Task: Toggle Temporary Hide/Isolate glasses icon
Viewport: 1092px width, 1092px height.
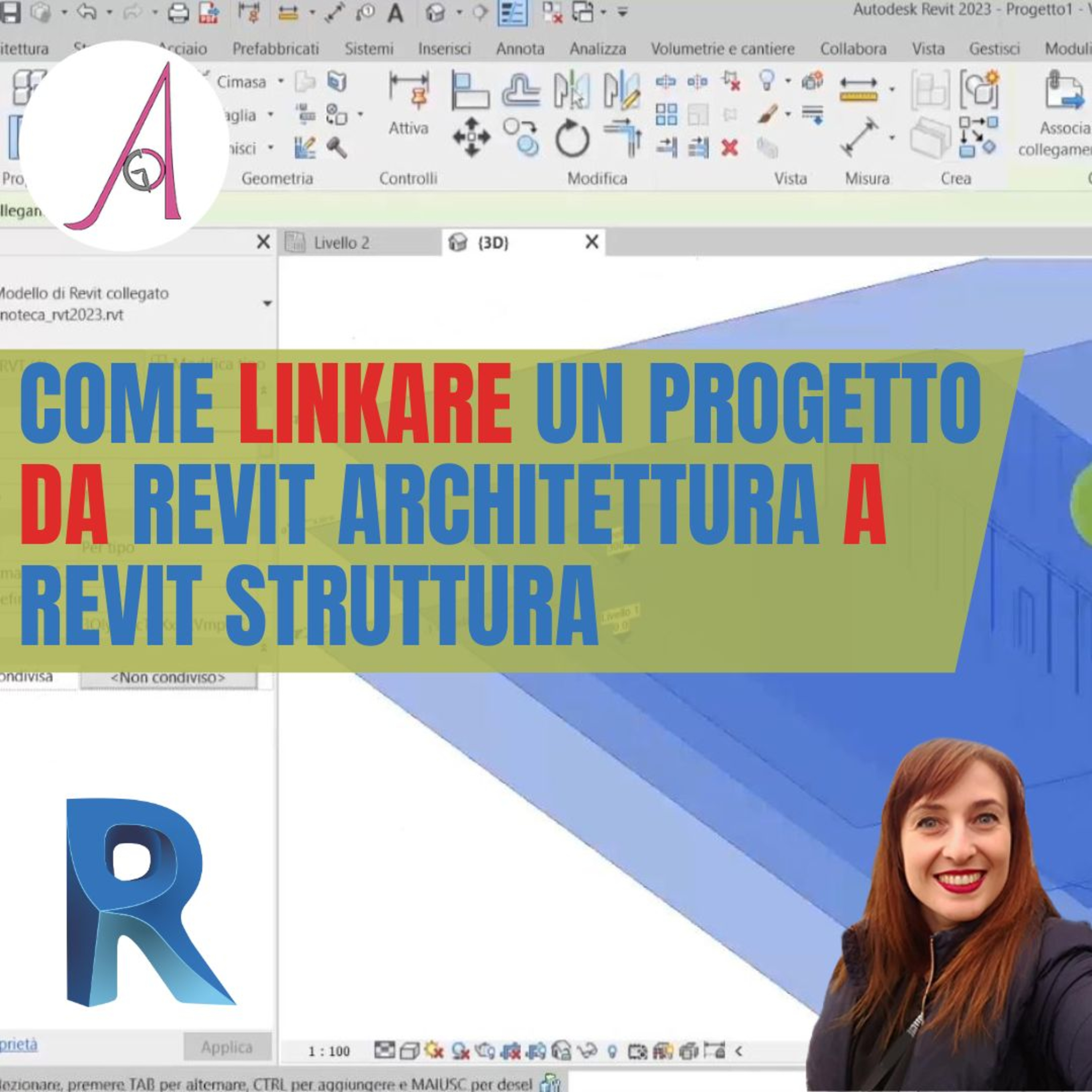Action: (588, 1051)
